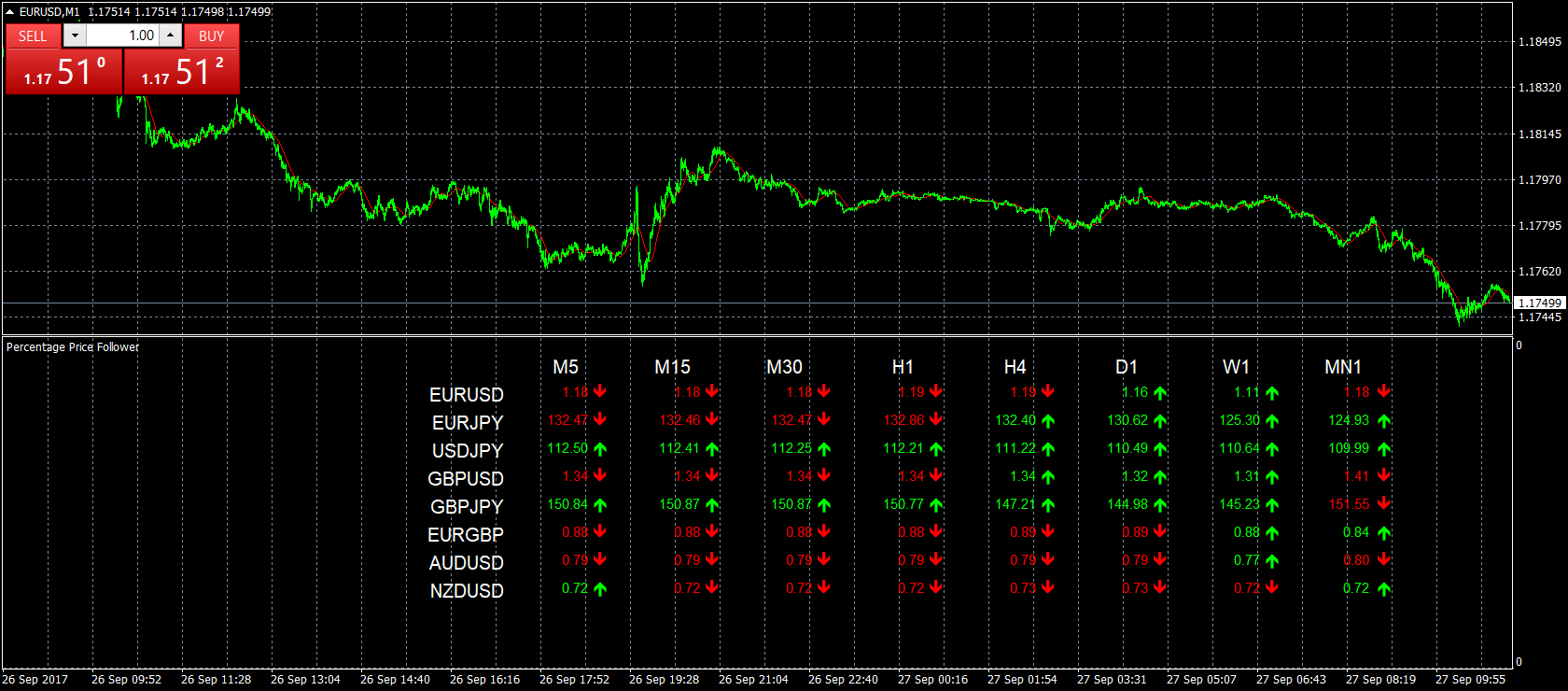Click the red down arrow for GBPUSD MN1
The width and height of the screenshot is (1568, 691).
[x=1384, y=476]
